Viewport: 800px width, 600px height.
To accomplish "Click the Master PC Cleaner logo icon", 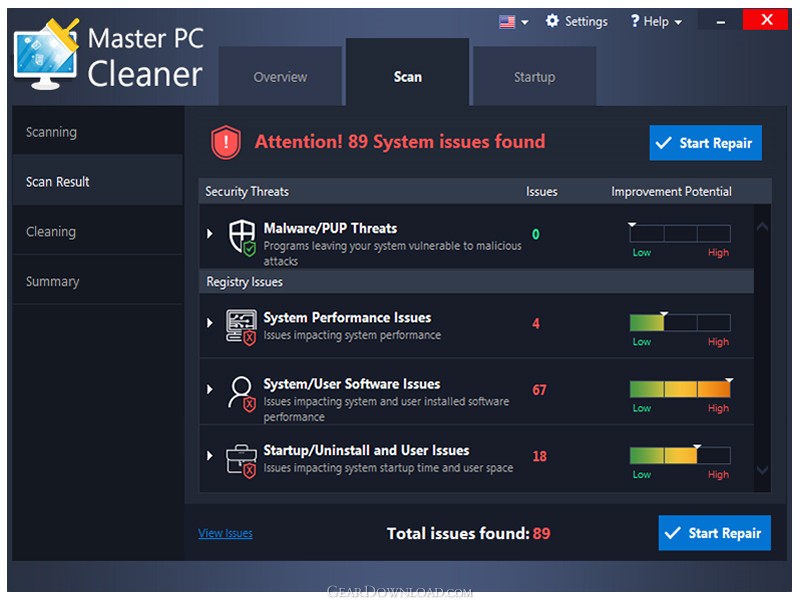I will (x=46, y=54).
